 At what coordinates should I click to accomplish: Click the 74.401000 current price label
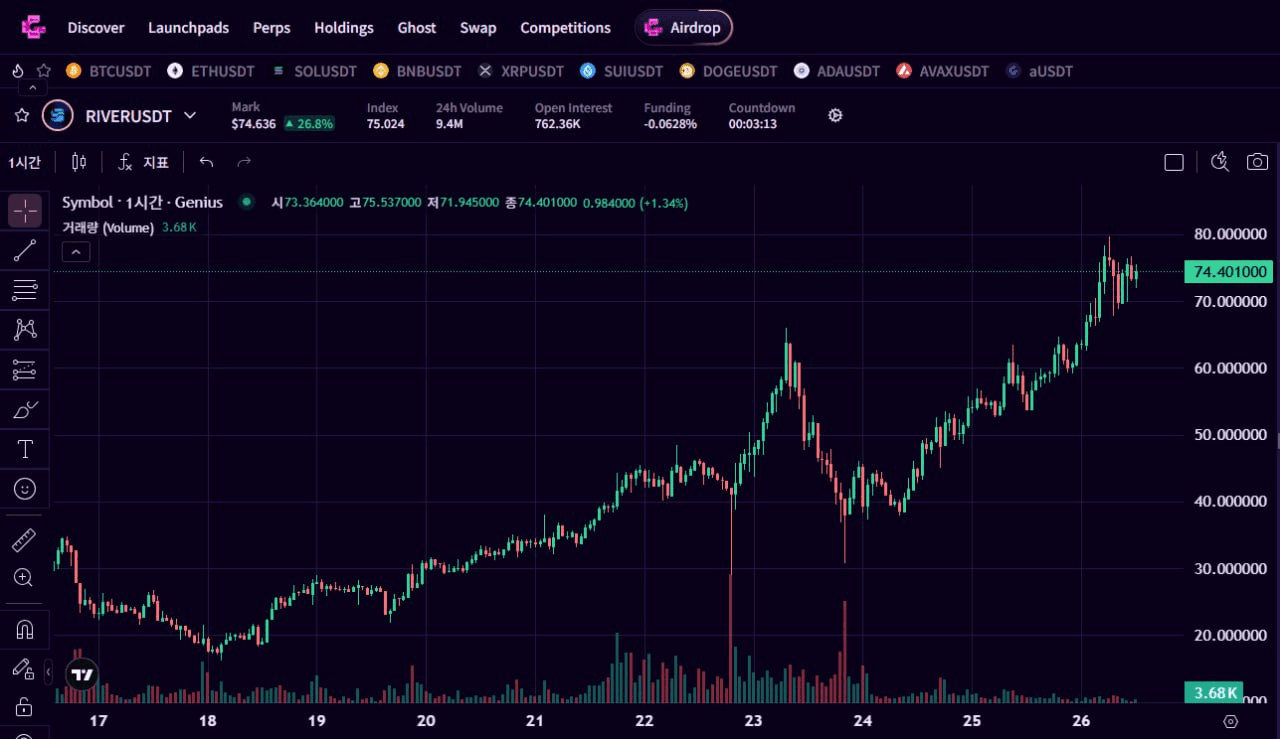tap(1229, 272)
